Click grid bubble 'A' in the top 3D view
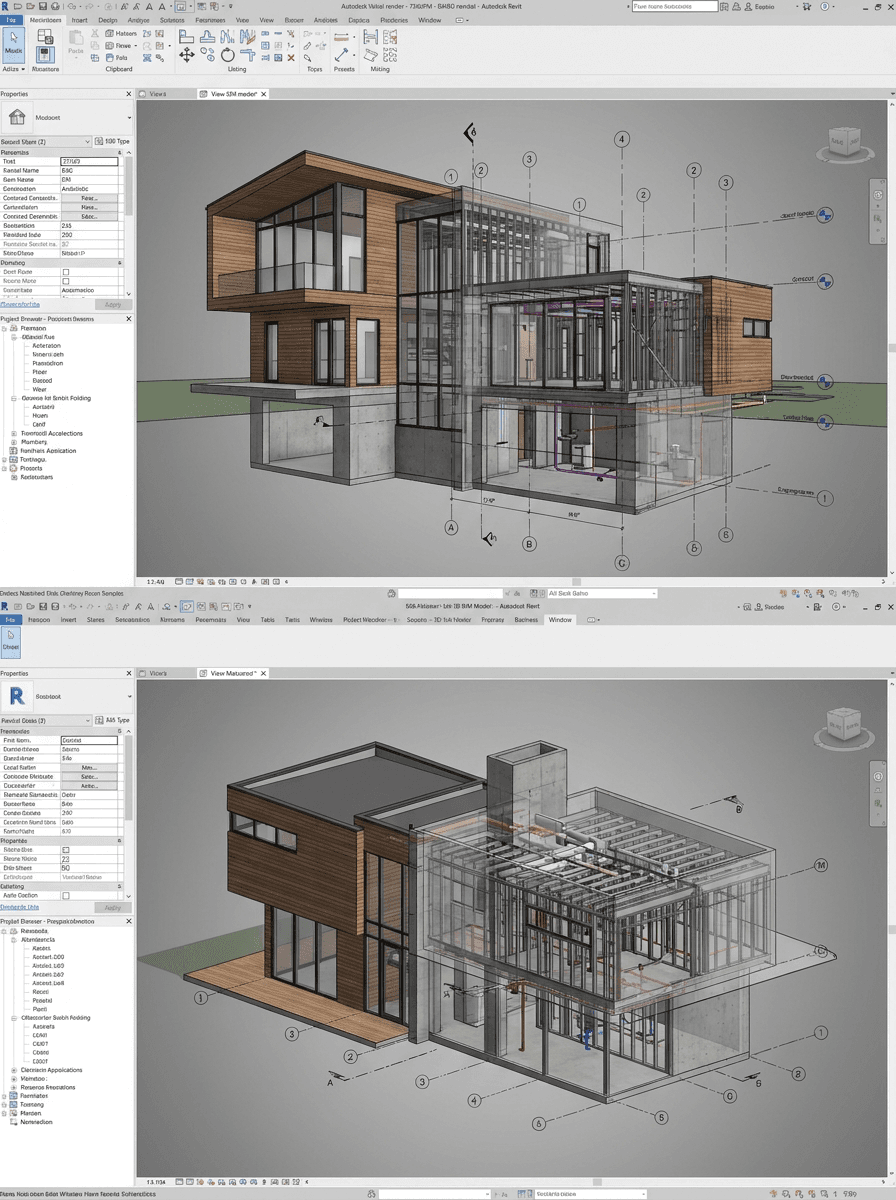 click(451, 527)
